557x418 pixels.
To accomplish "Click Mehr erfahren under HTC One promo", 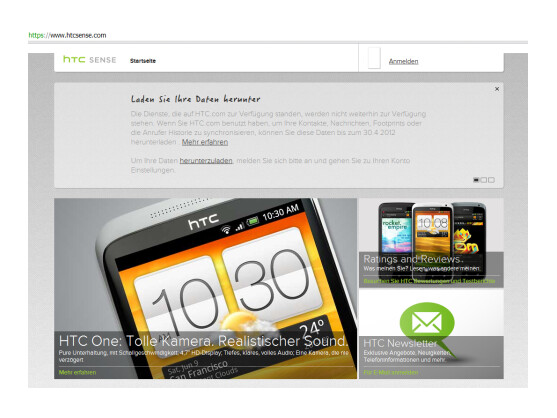I will pos(77,372).
